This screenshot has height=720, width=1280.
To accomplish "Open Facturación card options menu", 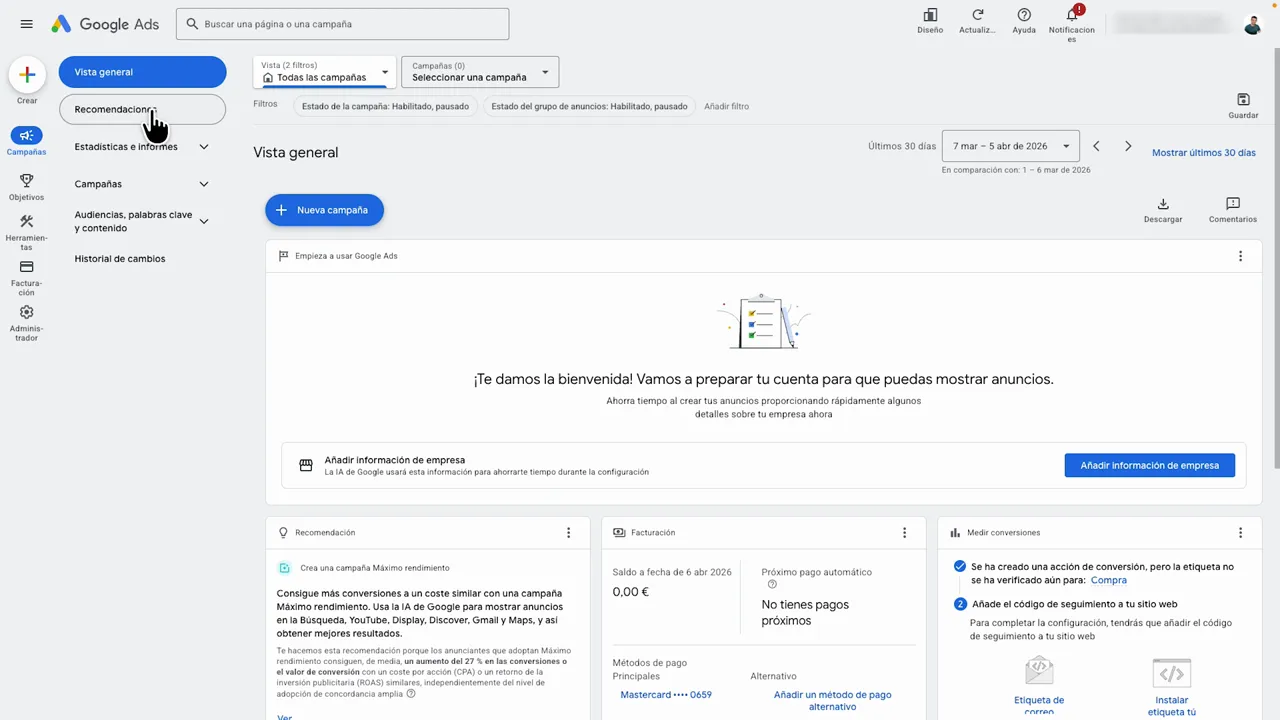I will [x=904, y=533].
